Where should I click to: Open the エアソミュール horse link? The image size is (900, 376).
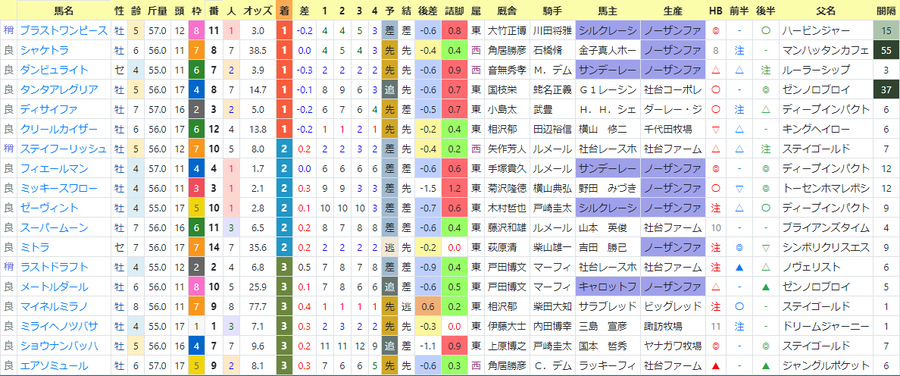click(x=54, y=366)
